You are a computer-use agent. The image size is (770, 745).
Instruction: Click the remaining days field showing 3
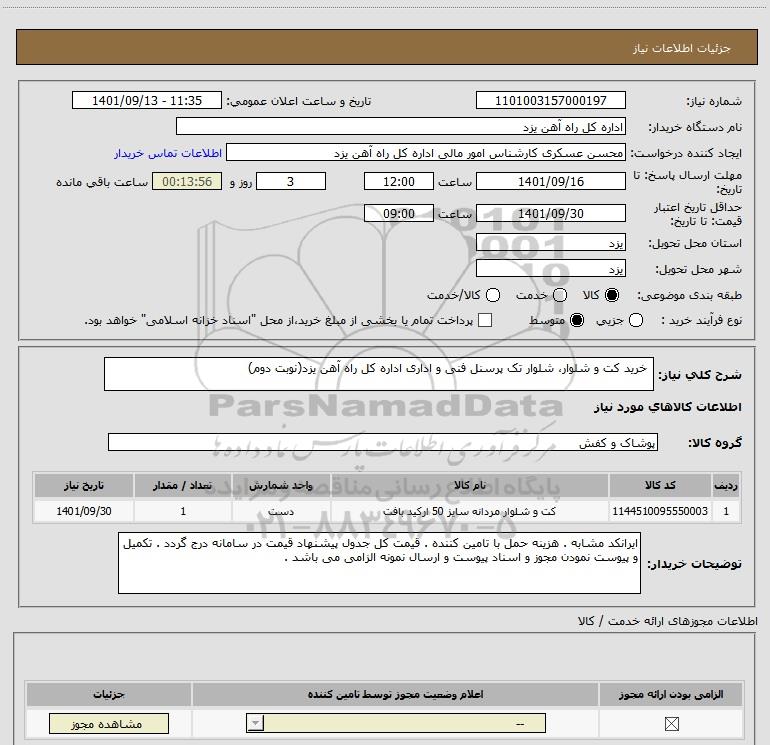(291, 182)
